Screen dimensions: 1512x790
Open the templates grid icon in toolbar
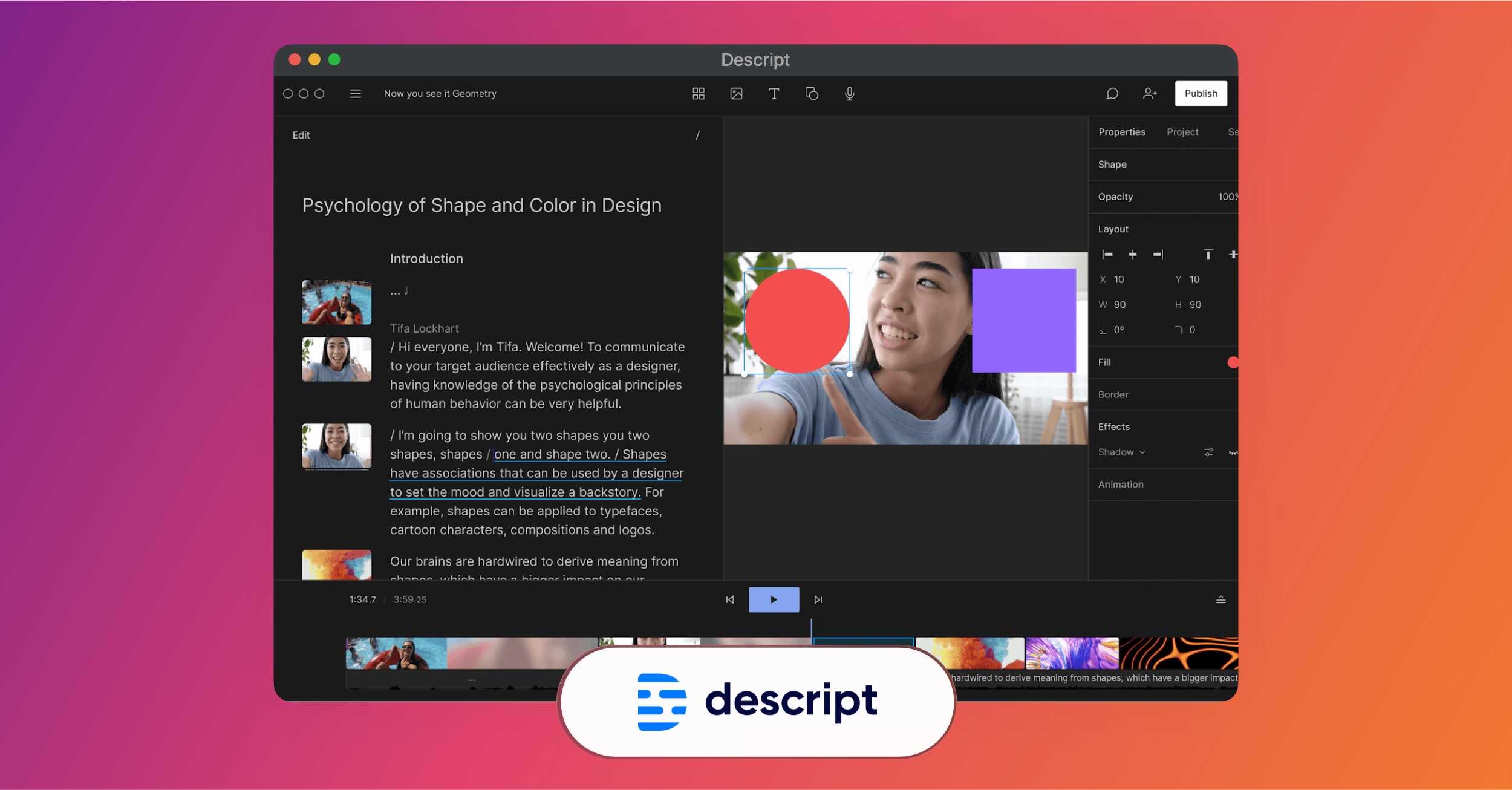699,94
